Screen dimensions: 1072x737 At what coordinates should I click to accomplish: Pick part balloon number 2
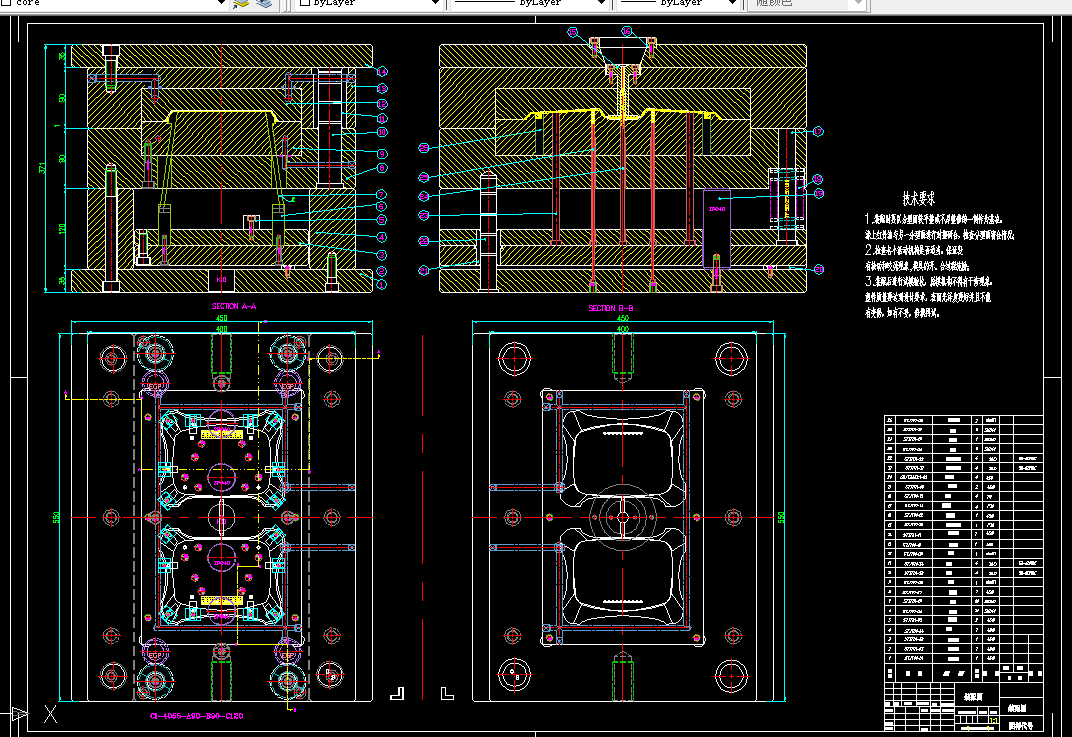pos(381,271)
